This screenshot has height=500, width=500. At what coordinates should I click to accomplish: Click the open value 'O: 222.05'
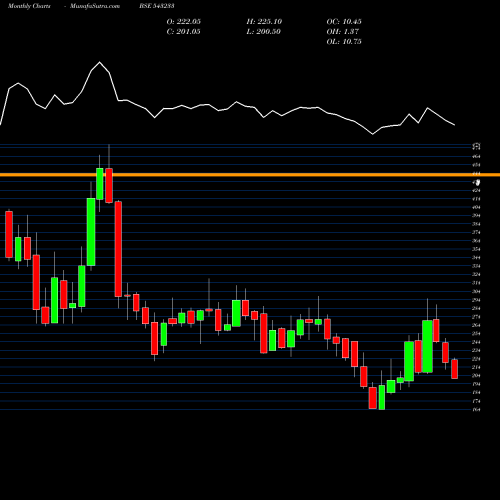click(x=184, y=21)
